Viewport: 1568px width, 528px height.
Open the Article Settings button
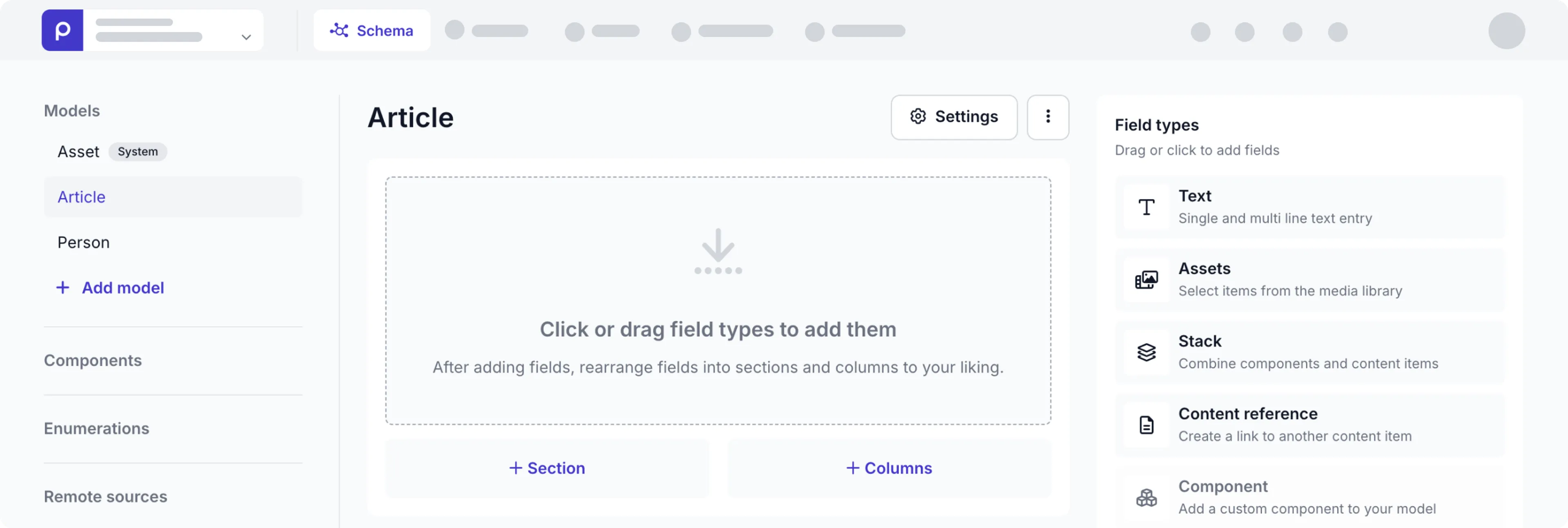click(954, 117)
